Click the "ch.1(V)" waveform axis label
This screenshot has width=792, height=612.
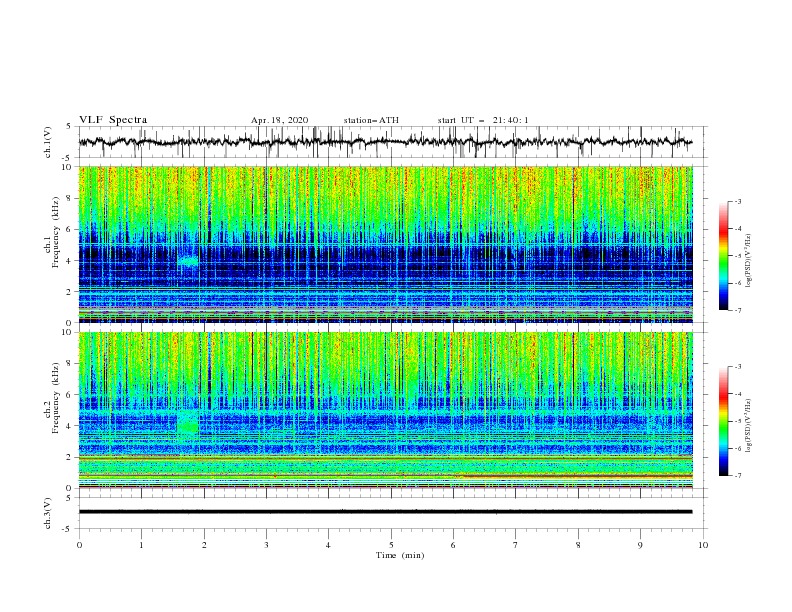click(x=48, y=142)
